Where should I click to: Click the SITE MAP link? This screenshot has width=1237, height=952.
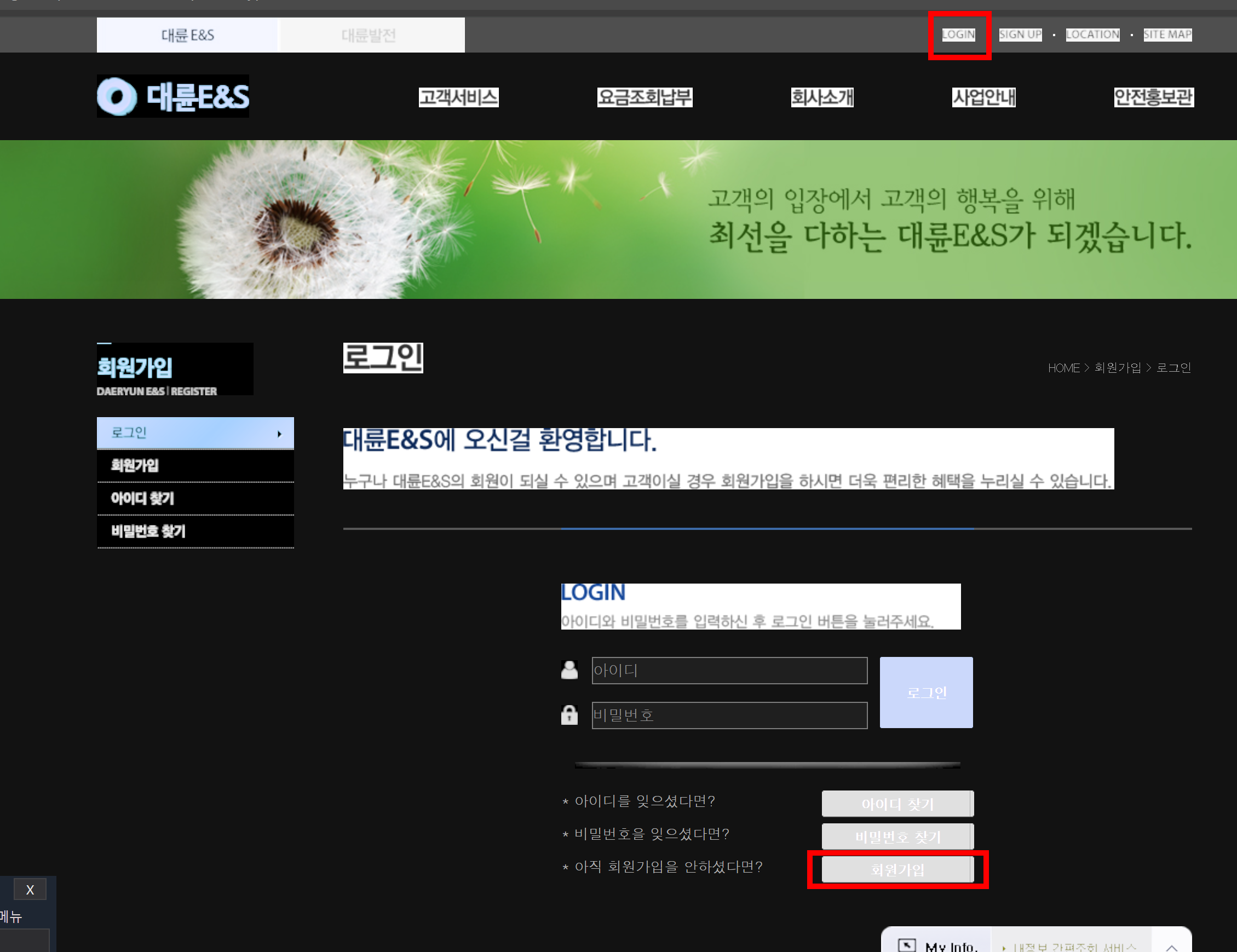1167,34
